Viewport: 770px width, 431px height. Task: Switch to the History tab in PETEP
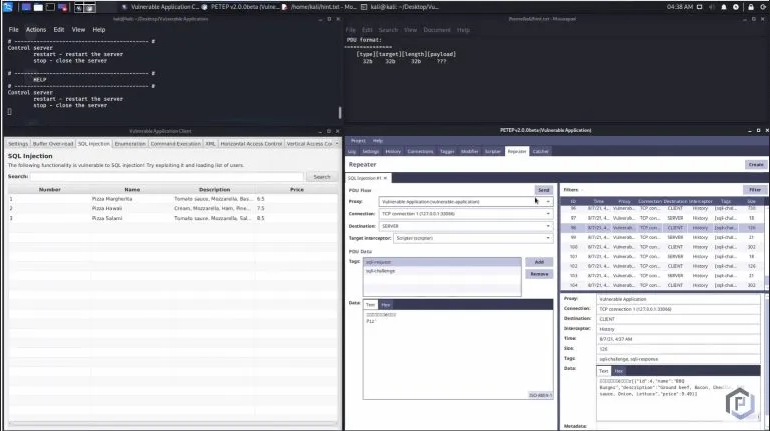pos(393,152)
